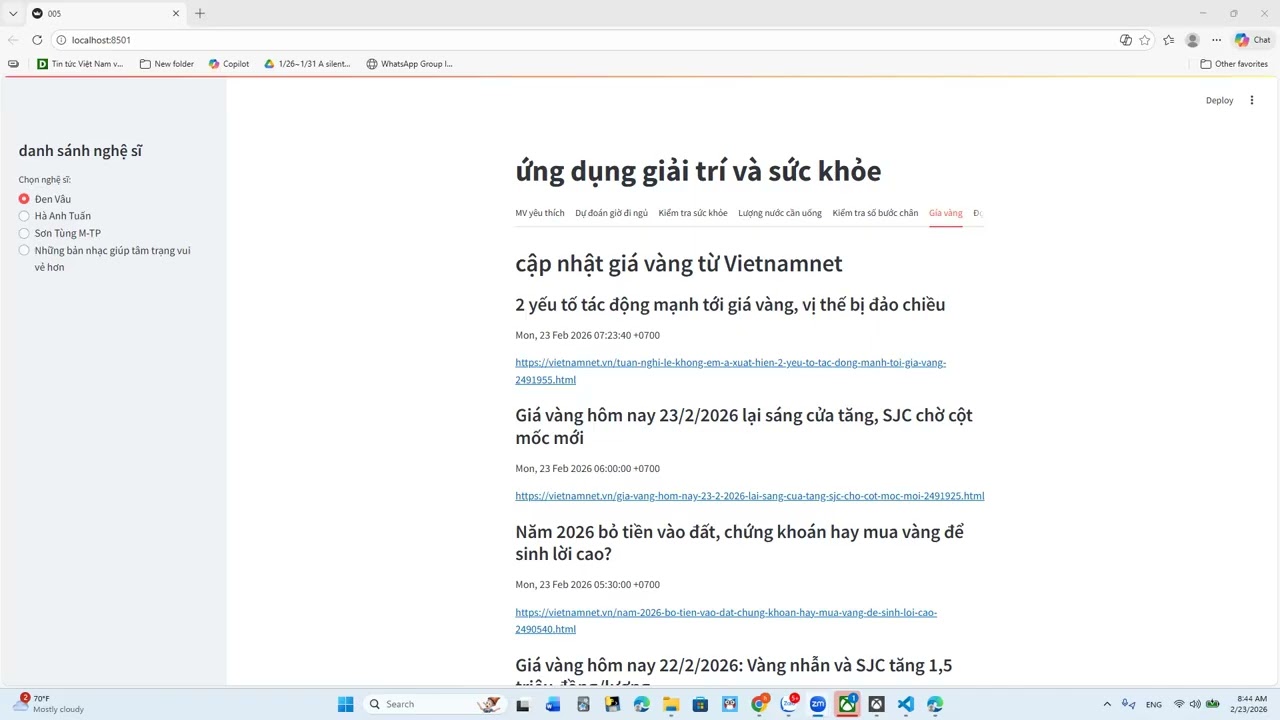Viewport: 1280px width, 720px height.
Task: Open the tab actions dropdown arrow
Action: (x=13, y=13)
